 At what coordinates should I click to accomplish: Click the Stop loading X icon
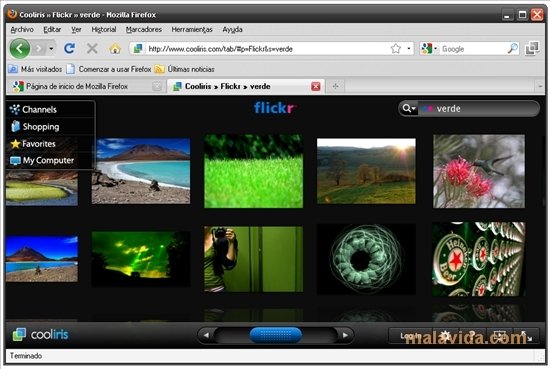pyautogui.click(x=92, y=48)
